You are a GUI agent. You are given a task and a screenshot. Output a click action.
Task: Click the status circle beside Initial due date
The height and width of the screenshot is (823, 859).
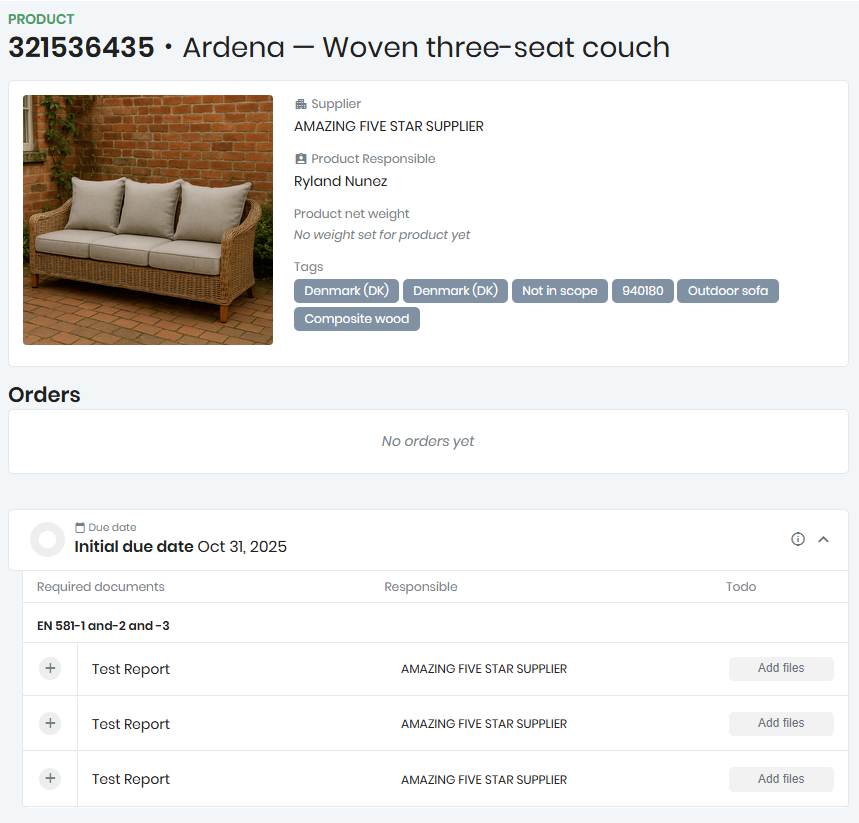coord(47,539)
